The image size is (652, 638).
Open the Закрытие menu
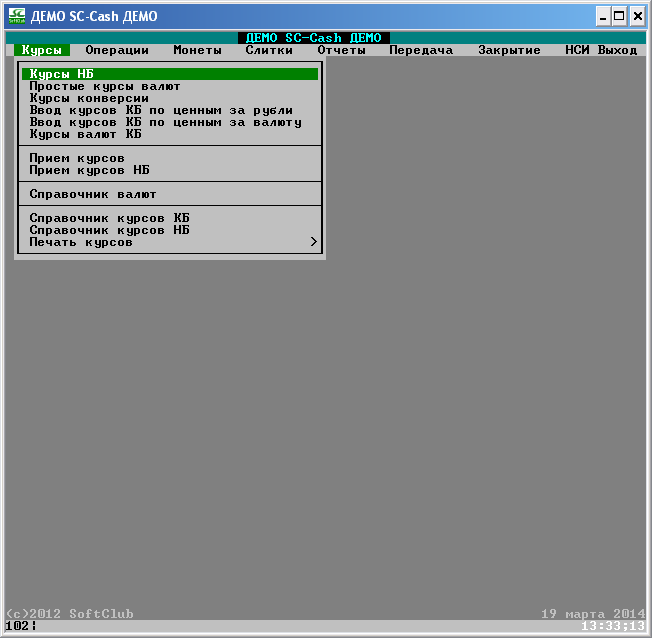(509, 50)
